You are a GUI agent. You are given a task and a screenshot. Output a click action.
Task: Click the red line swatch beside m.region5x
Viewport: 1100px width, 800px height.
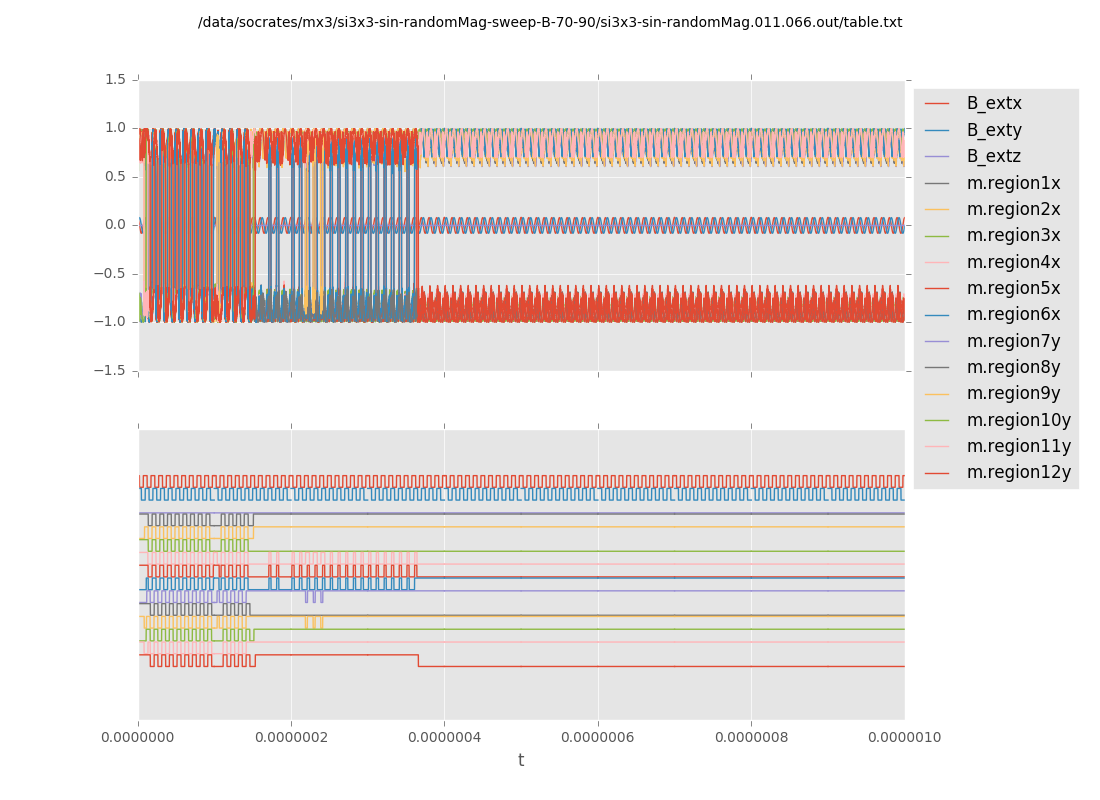pyautogui.click(x=937, y=288)
